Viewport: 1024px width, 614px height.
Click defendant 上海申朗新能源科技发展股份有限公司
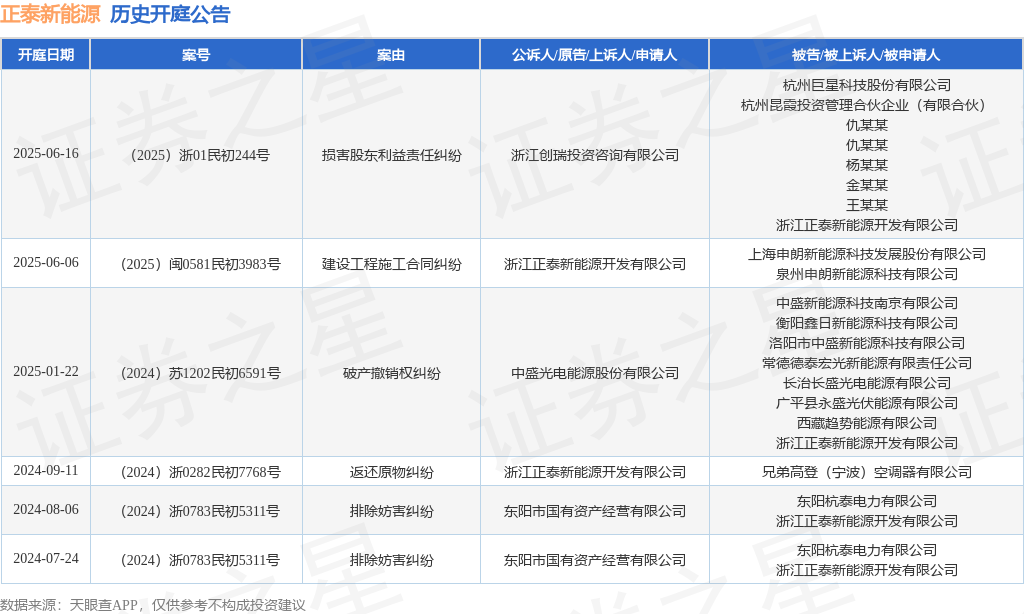tap(867, 254)
